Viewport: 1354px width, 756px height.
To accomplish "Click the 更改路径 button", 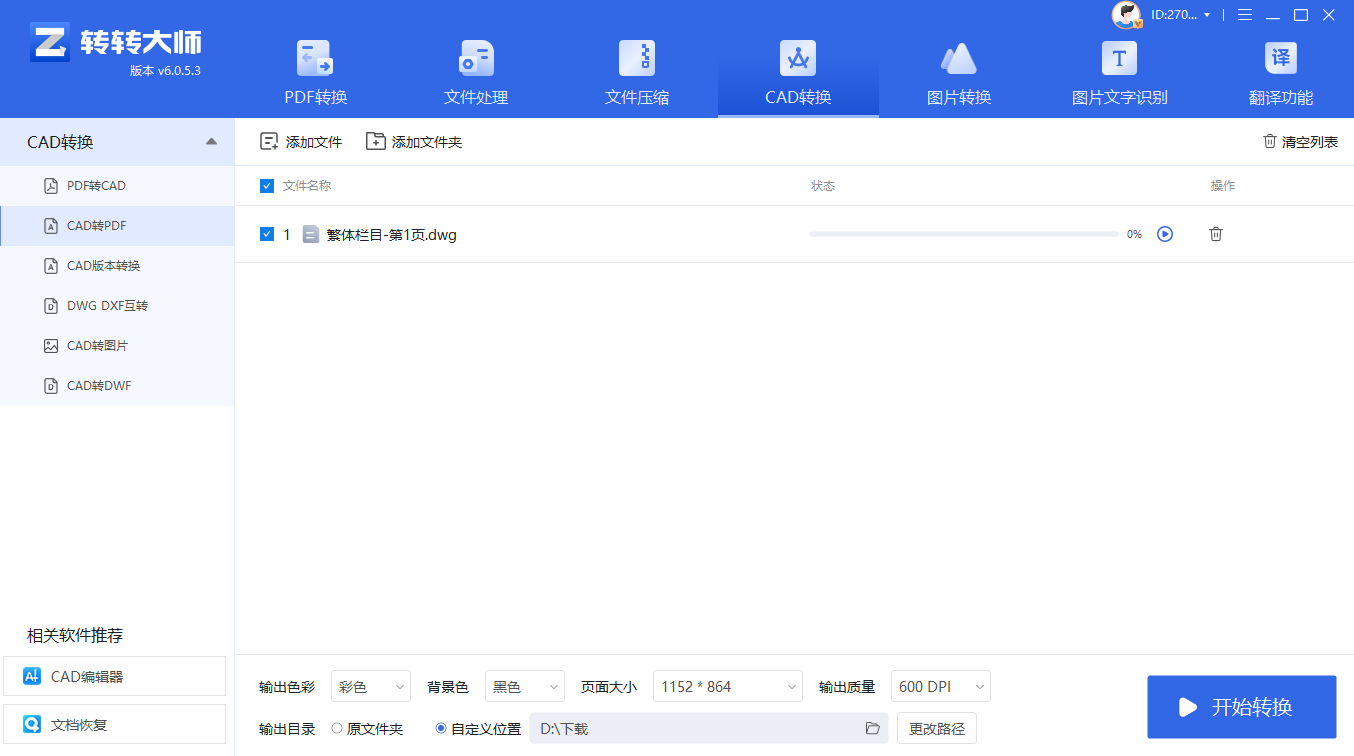I will (x=936, y=728).
